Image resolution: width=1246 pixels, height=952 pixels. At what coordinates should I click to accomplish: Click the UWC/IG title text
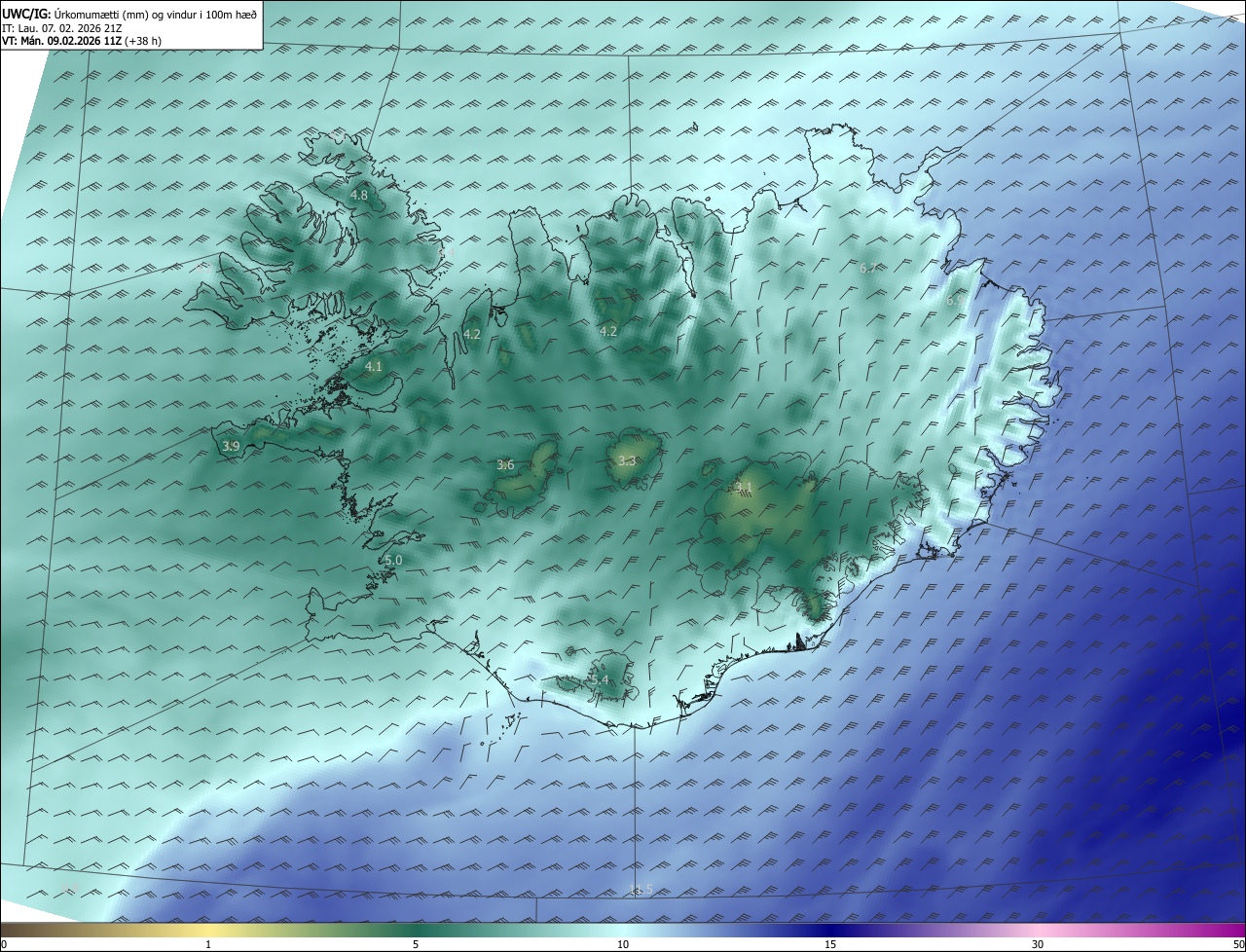[x=26, y=15]
